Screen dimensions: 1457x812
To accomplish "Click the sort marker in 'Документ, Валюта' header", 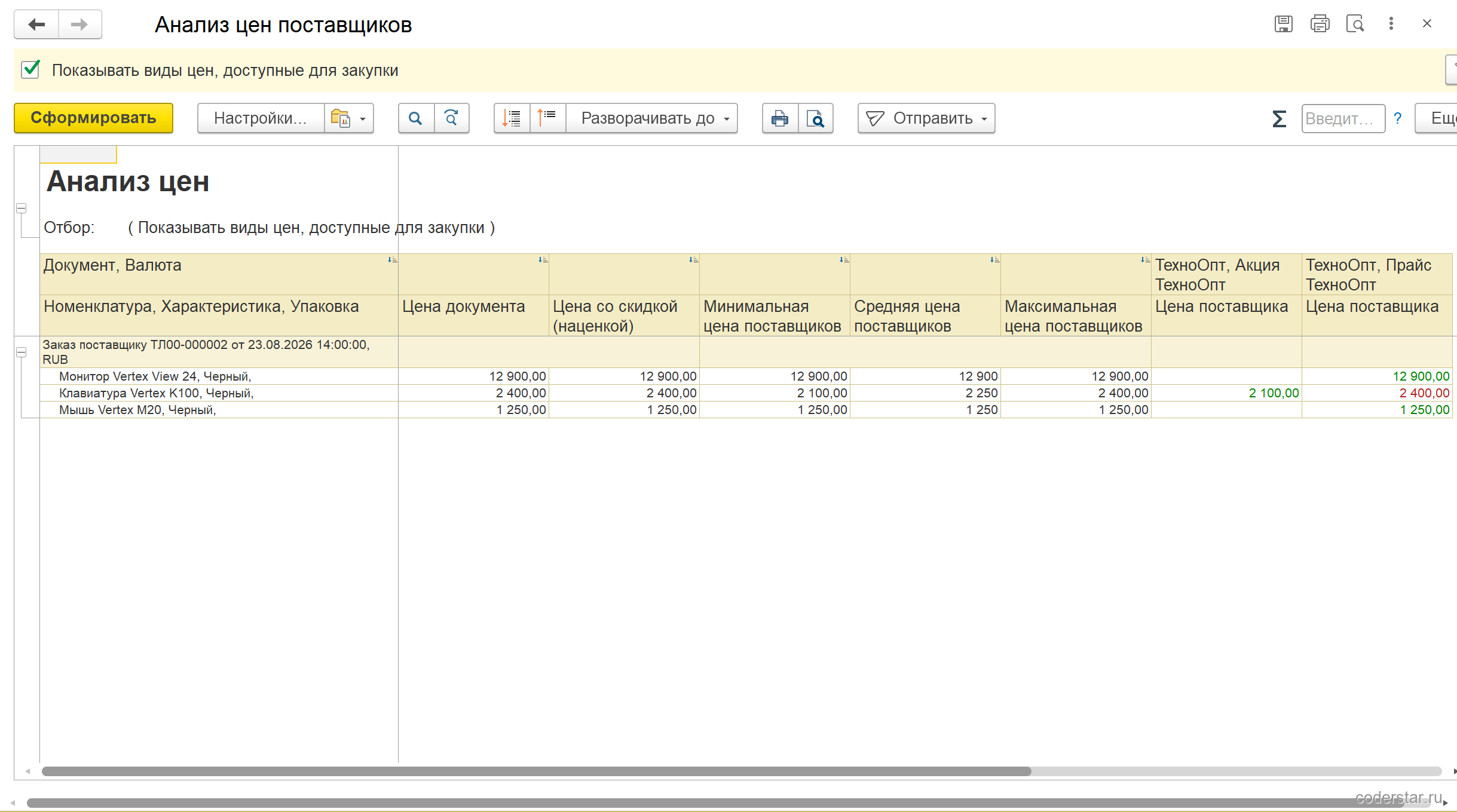I will 392,259.
